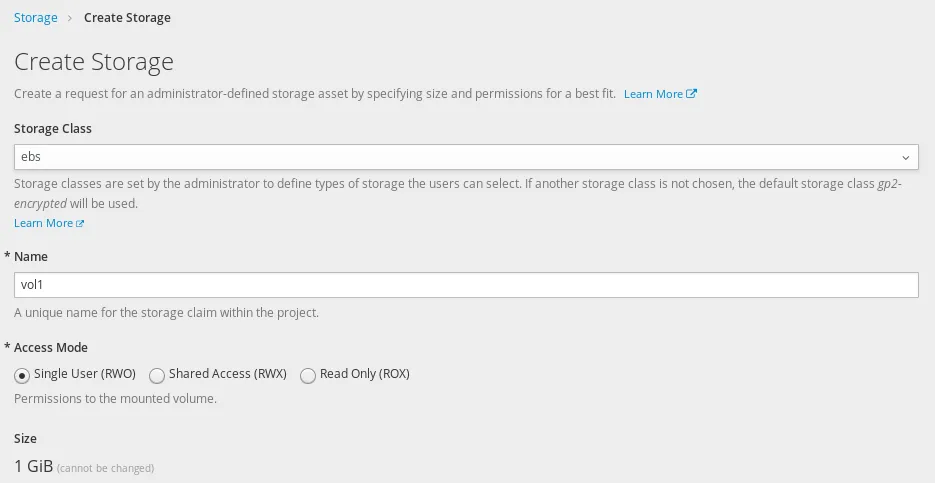The height and width of the screenshot is (483, 935).
Task: Open the Learn More link under storage classes help
Action: (43, 223)
